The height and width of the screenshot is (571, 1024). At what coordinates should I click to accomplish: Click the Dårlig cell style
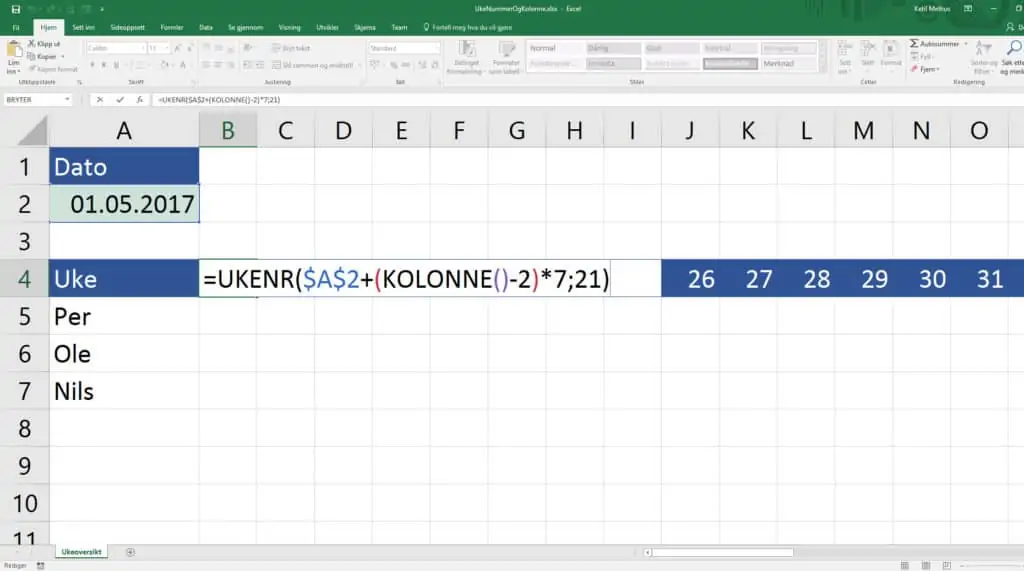point(613,48)
